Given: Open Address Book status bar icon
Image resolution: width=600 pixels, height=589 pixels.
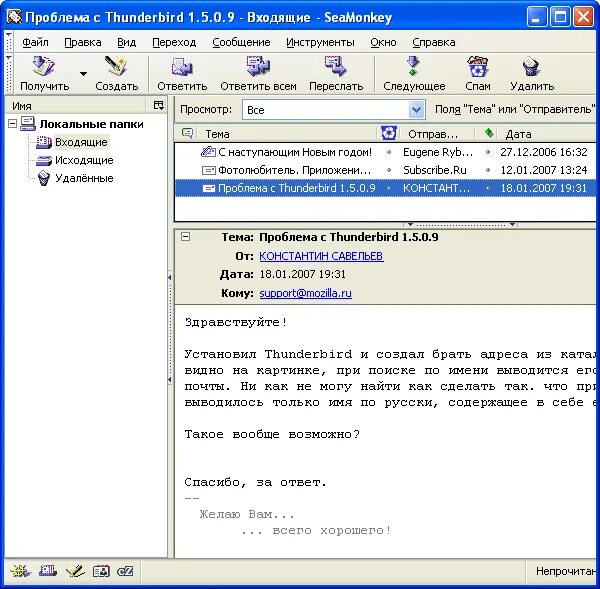Looking at the screenshot, I should point(101,571).
